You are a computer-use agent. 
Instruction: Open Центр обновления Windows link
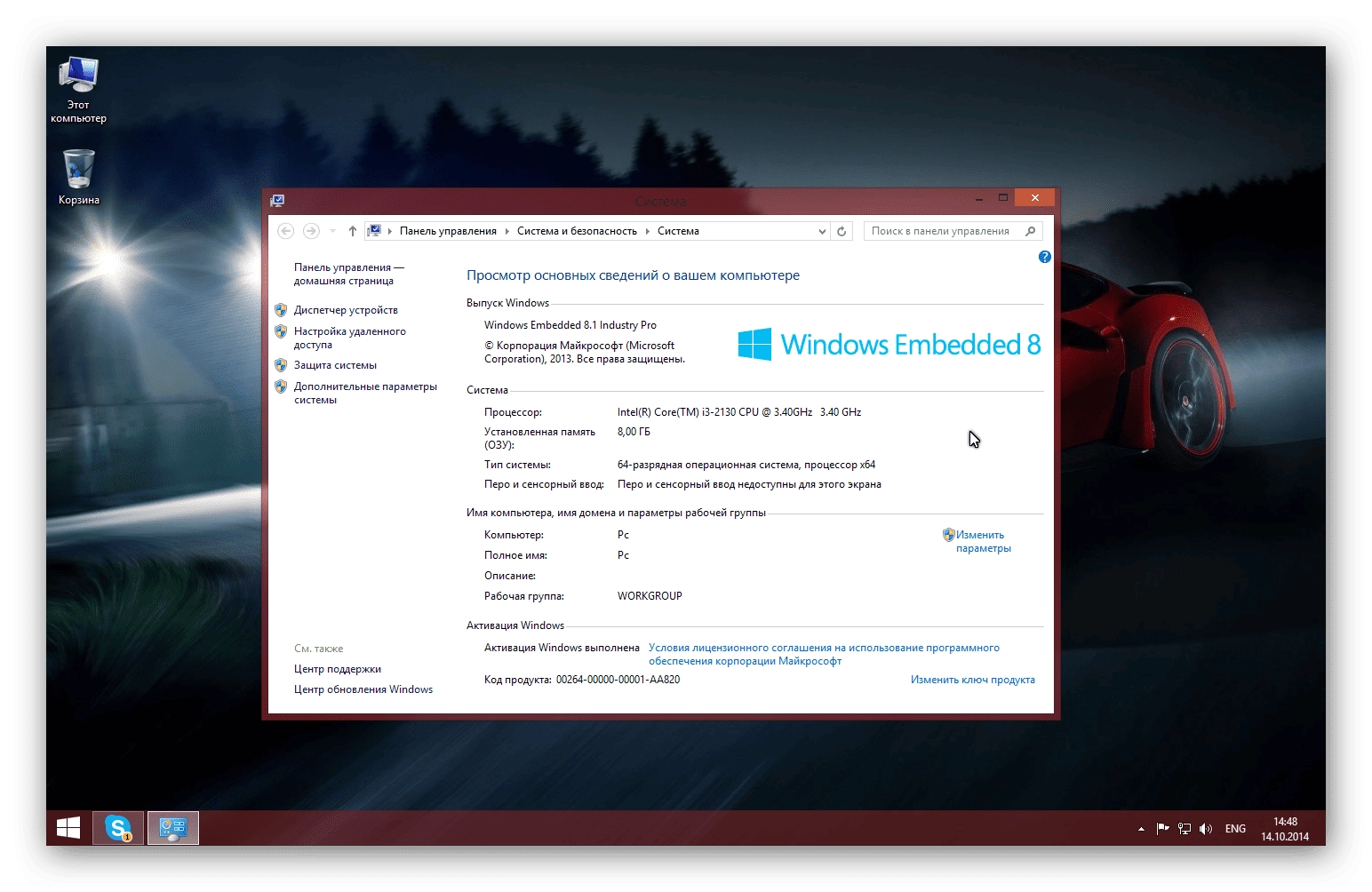pyautogui.click(x=363, y=689)
